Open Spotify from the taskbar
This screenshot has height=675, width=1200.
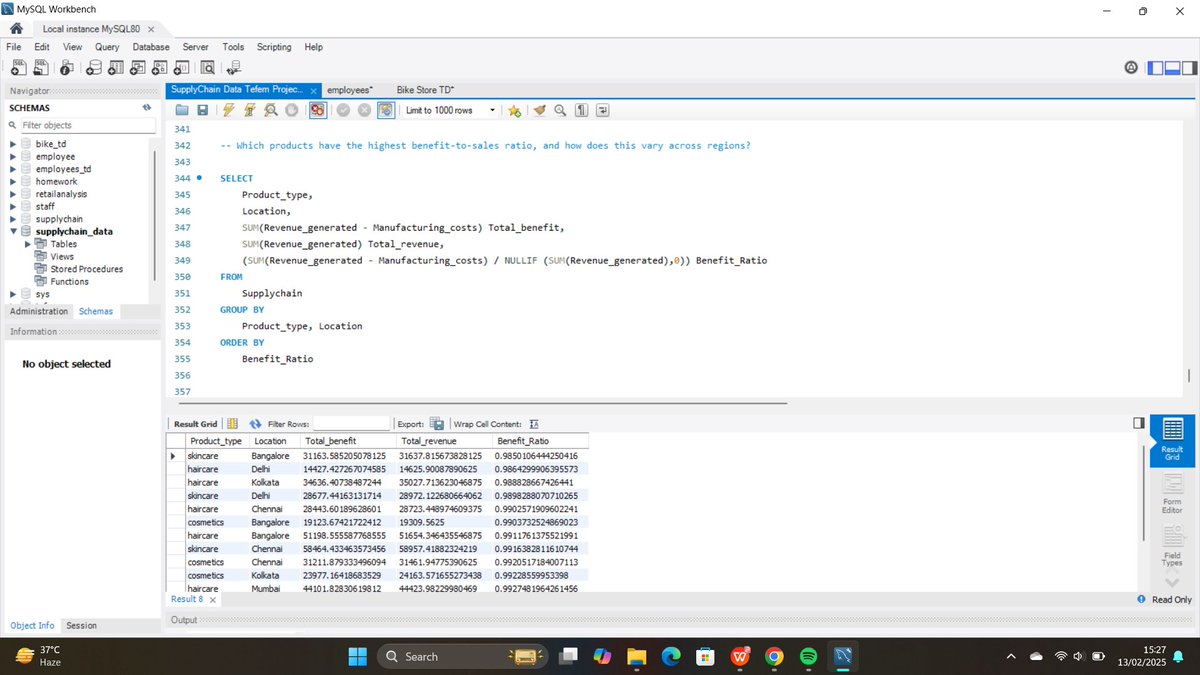tap(809, 656)
